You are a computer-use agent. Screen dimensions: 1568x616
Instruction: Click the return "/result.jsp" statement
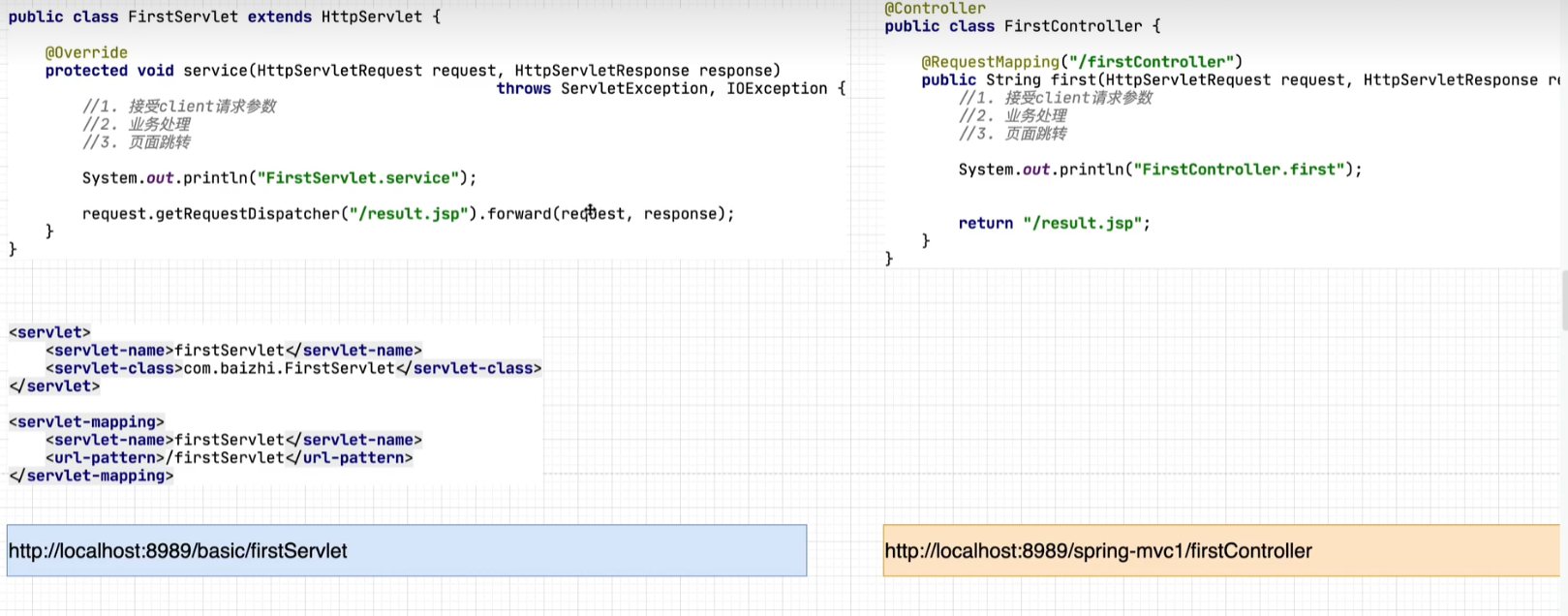tap(1054, 224)
